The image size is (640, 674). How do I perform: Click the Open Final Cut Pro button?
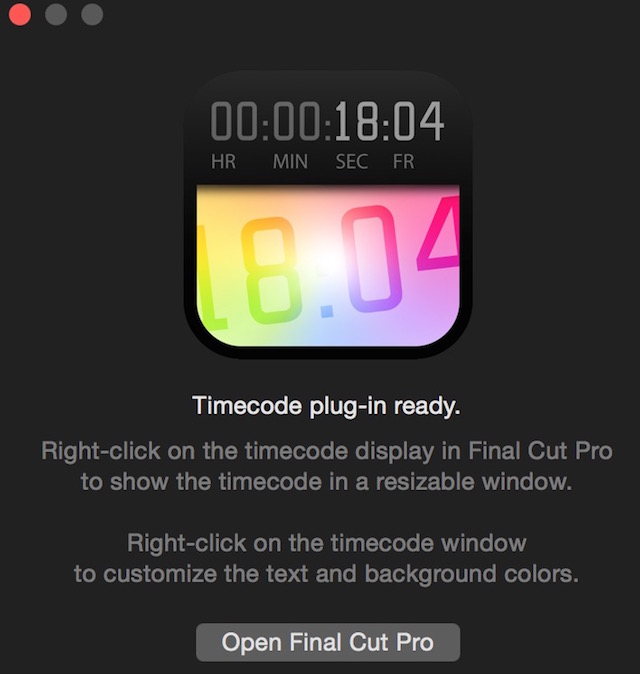tap(328, 642)
